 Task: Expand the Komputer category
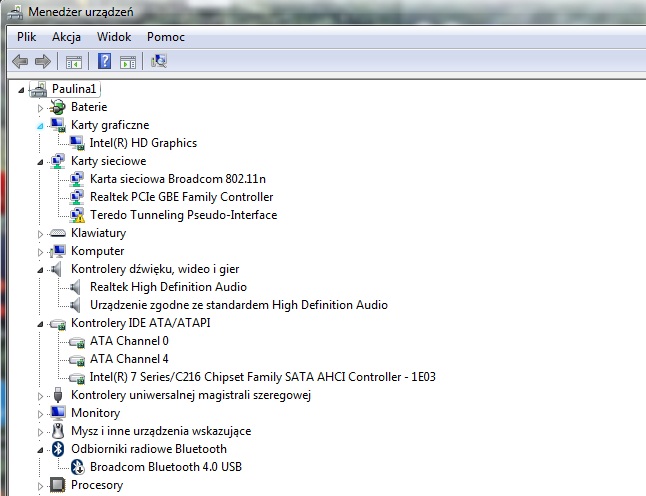click(40, 252)
